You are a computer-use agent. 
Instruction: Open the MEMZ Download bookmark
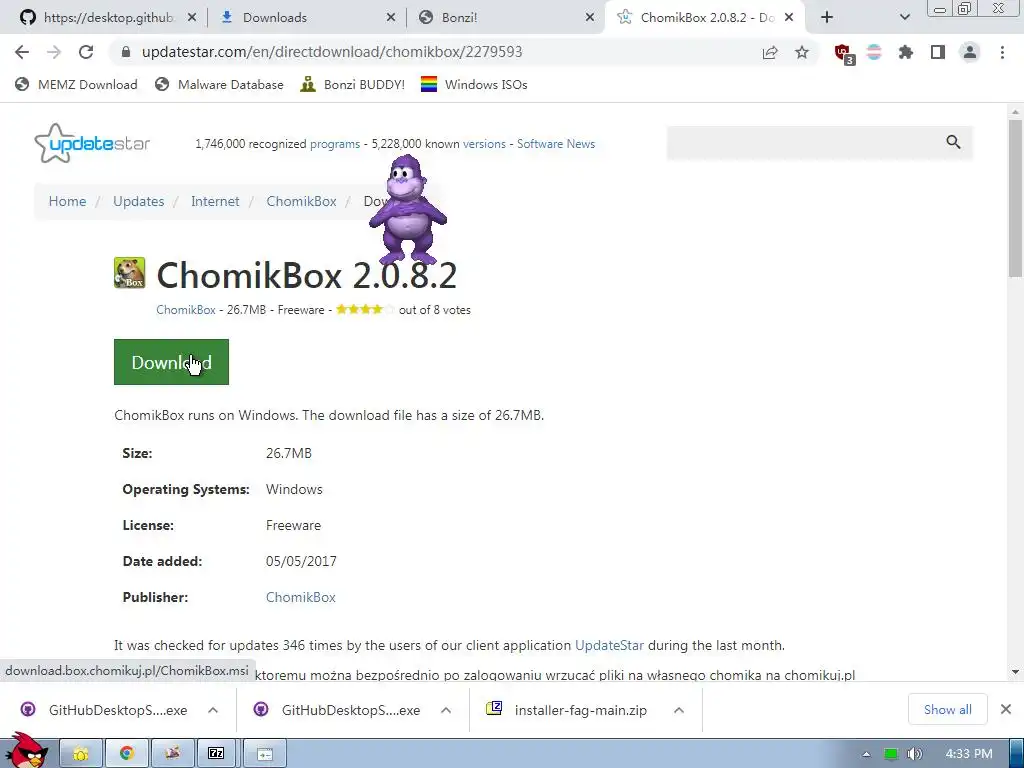[x=76, y=85]
